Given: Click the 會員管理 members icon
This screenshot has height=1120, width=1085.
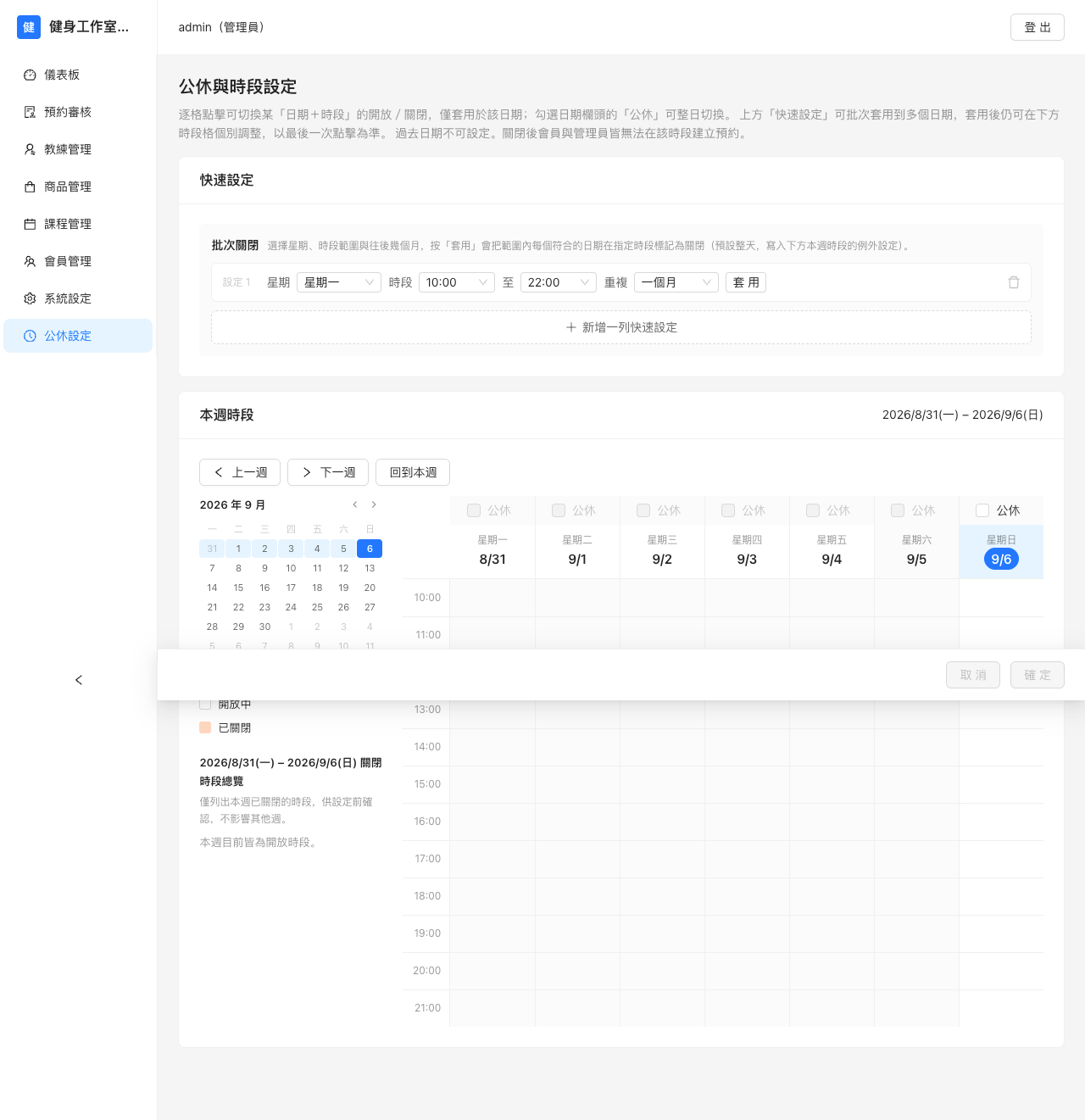Looking at the screenshot, I should [30, 261].
